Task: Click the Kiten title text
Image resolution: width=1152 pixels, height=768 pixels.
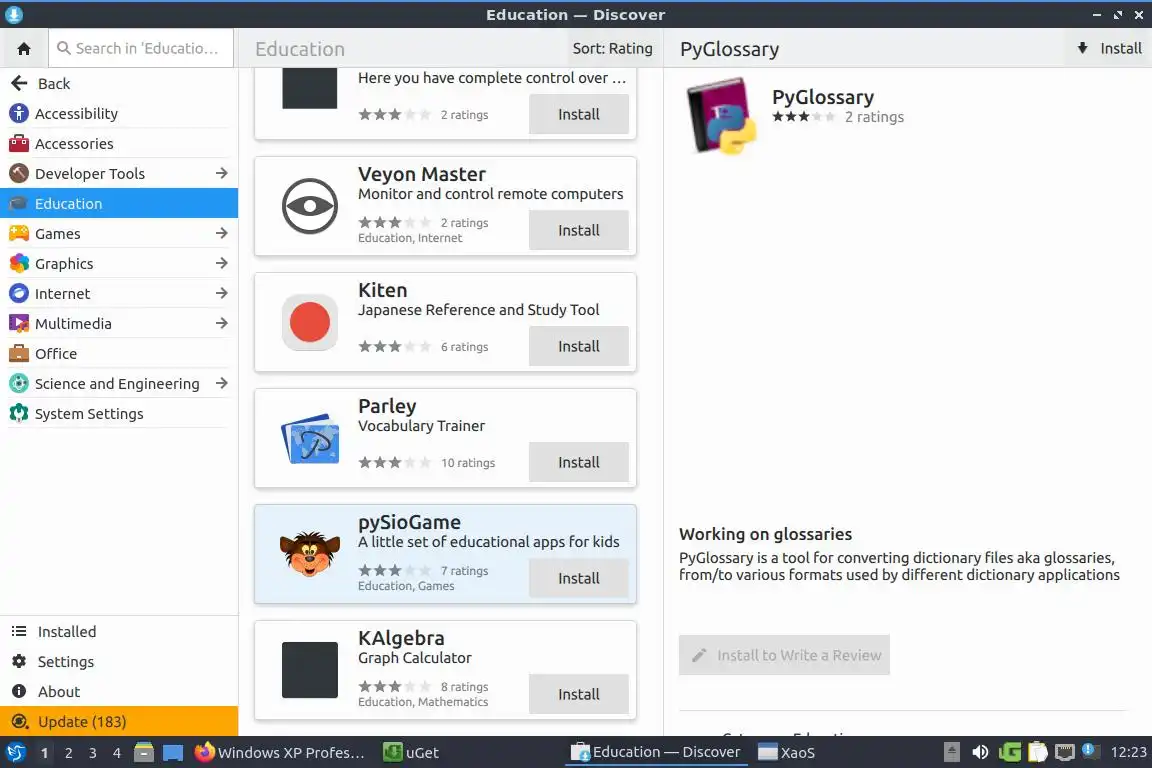Action: click(x=382, y=290)
